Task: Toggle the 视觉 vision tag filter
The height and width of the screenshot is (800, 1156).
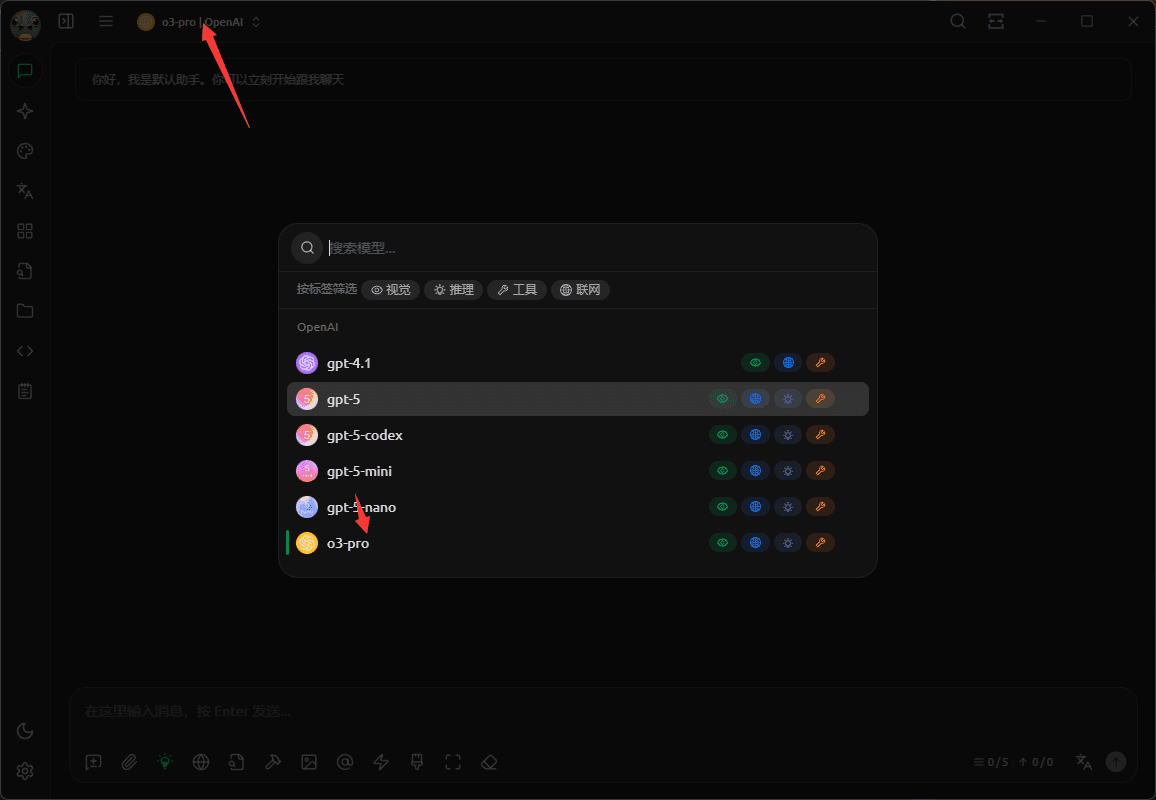Action: pyautogui.click(x=390, y=290)
